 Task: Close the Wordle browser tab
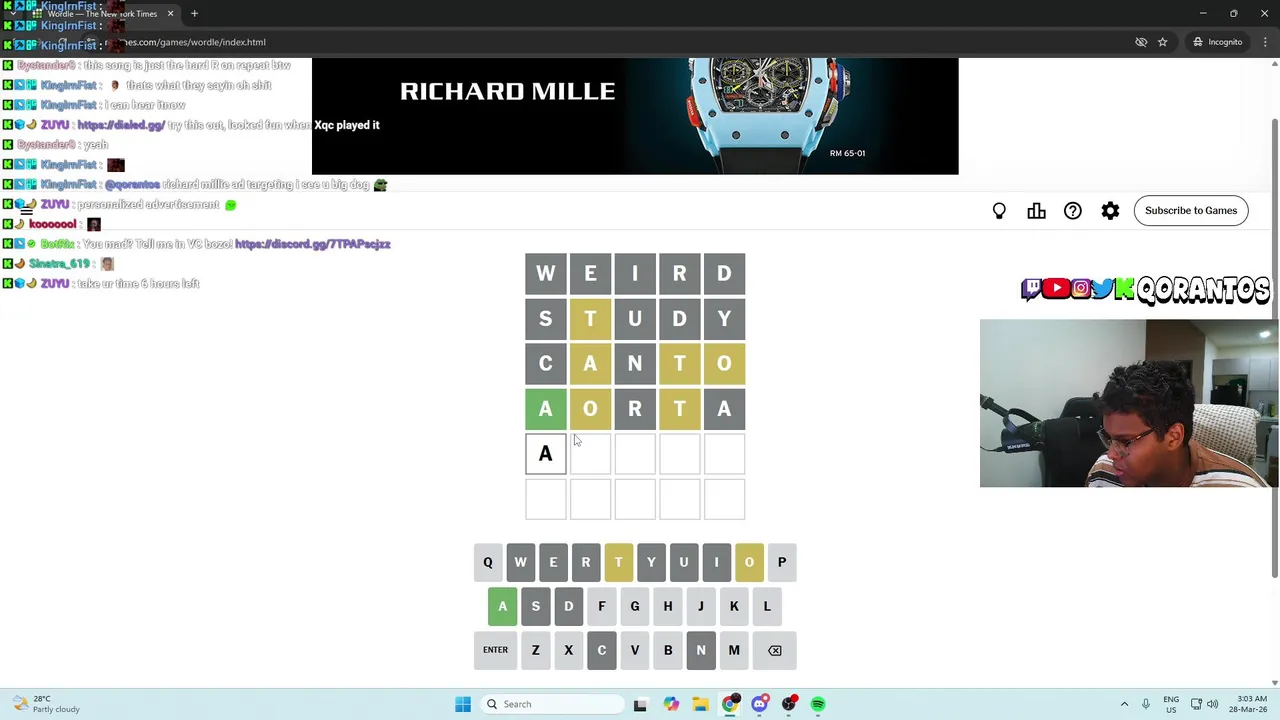click(x=170, y=14)
